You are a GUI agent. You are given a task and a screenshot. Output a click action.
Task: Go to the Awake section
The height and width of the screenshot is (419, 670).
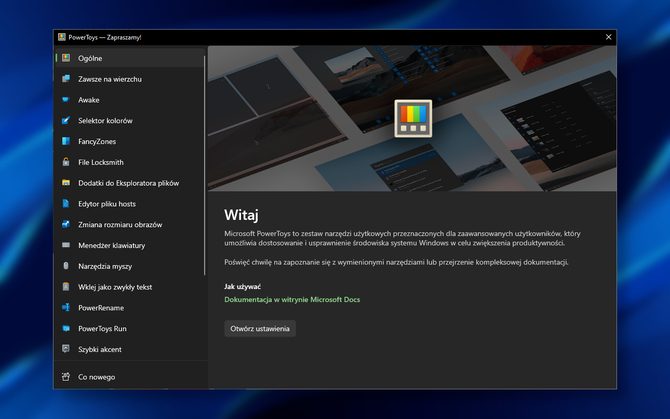click(130, 100)
